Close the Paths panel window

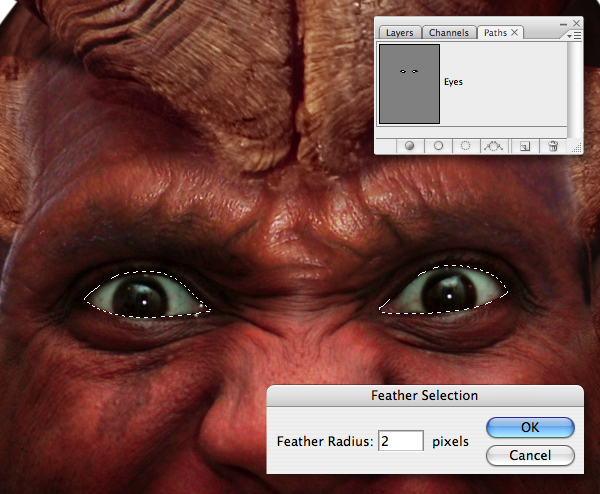576,24
